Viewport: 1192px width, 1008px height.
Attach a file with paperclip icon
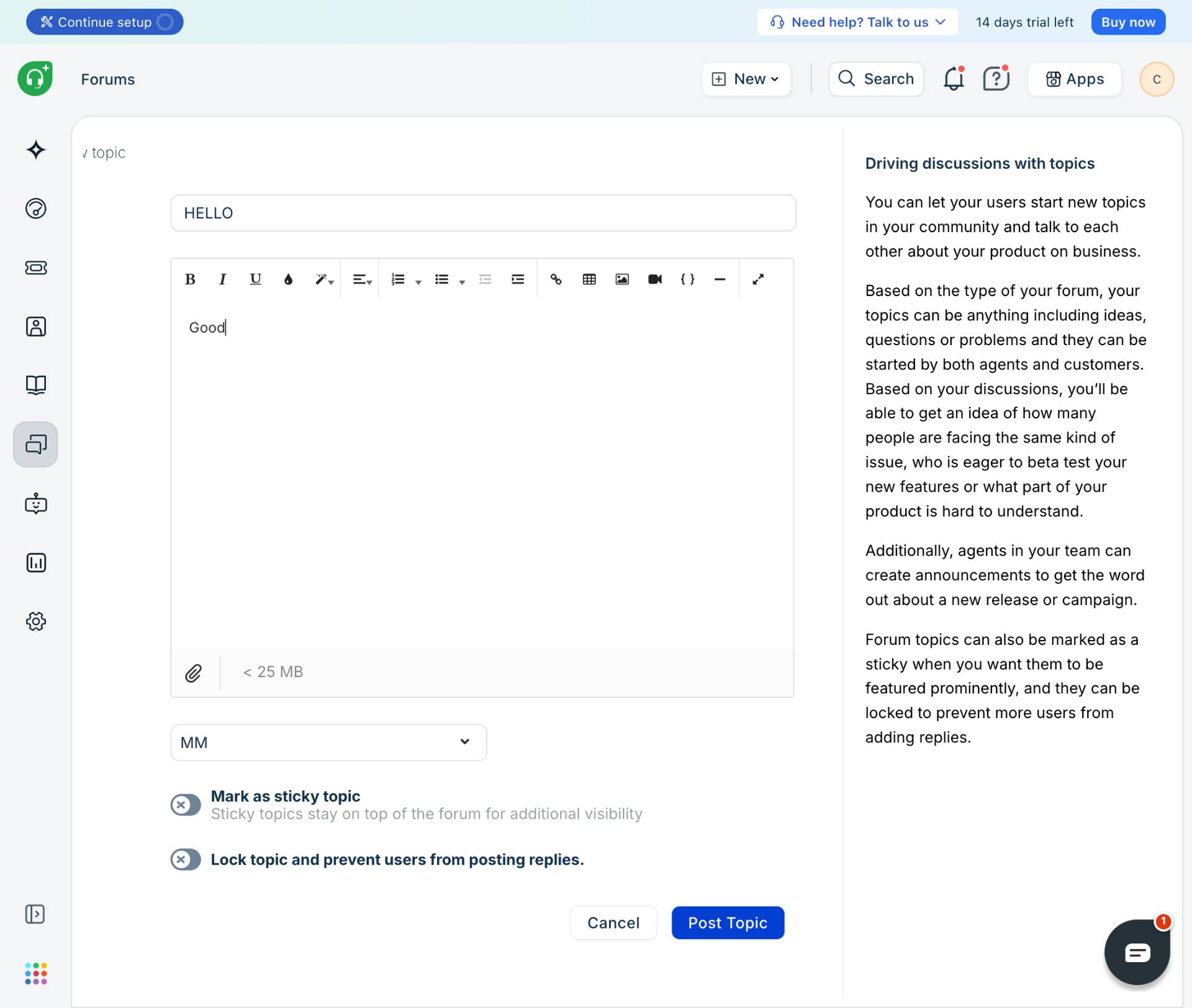click(x=194, y=673)
